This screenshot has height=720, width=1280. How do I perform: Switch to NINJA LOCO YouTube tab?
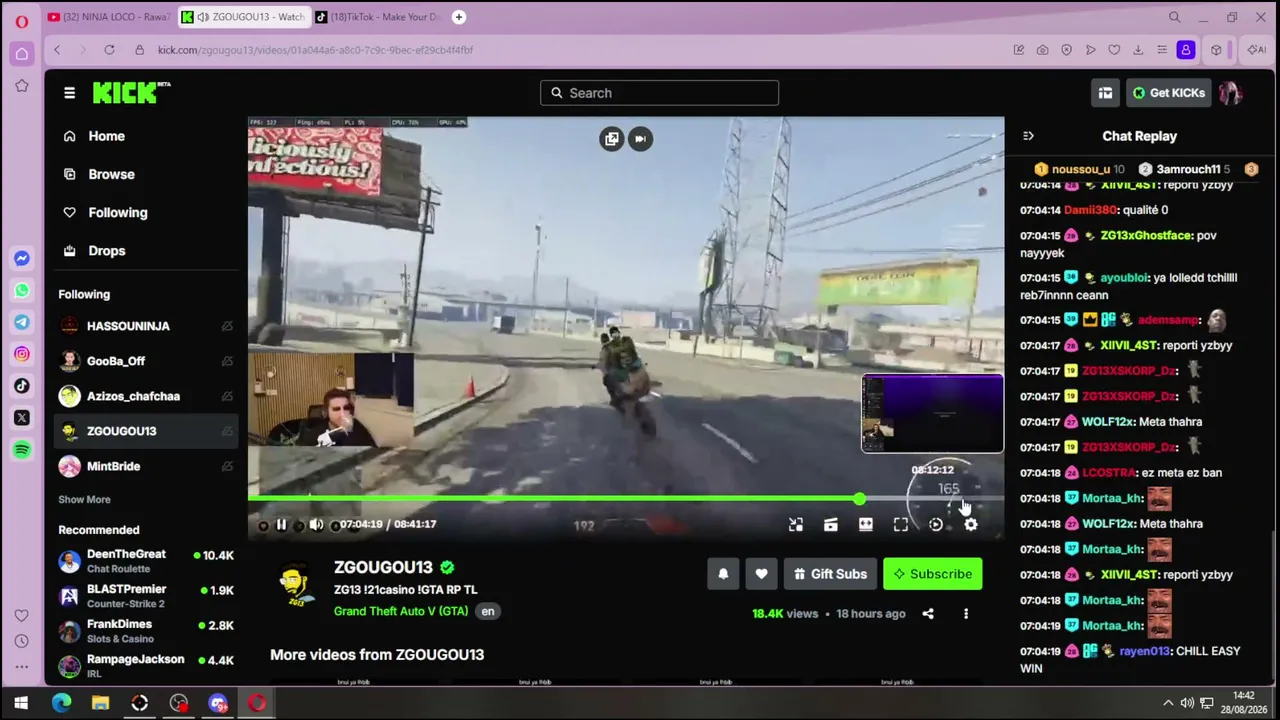click(x=108, y=17)
